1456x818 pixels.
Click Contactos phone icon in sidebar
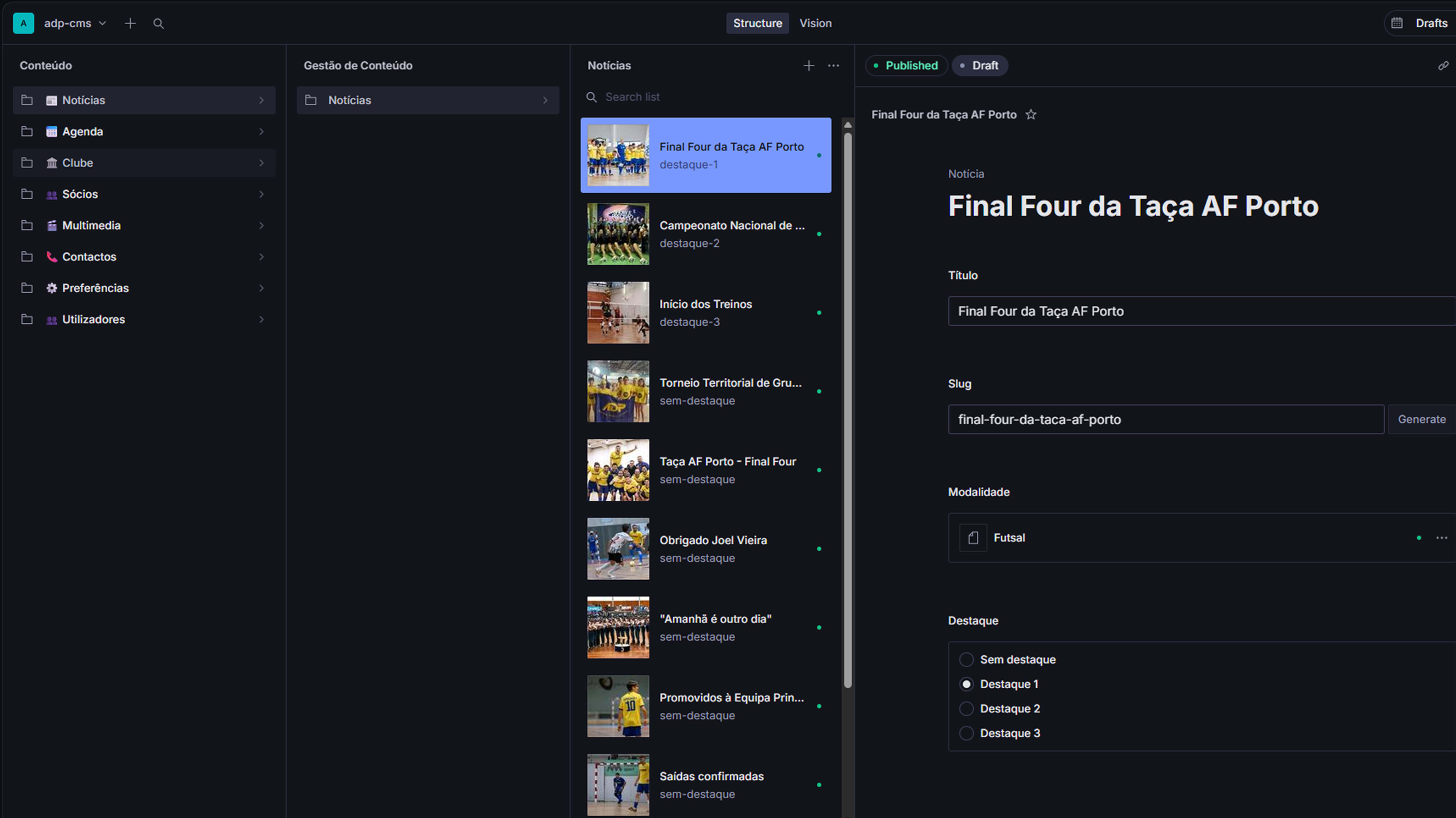click(52, 257)
